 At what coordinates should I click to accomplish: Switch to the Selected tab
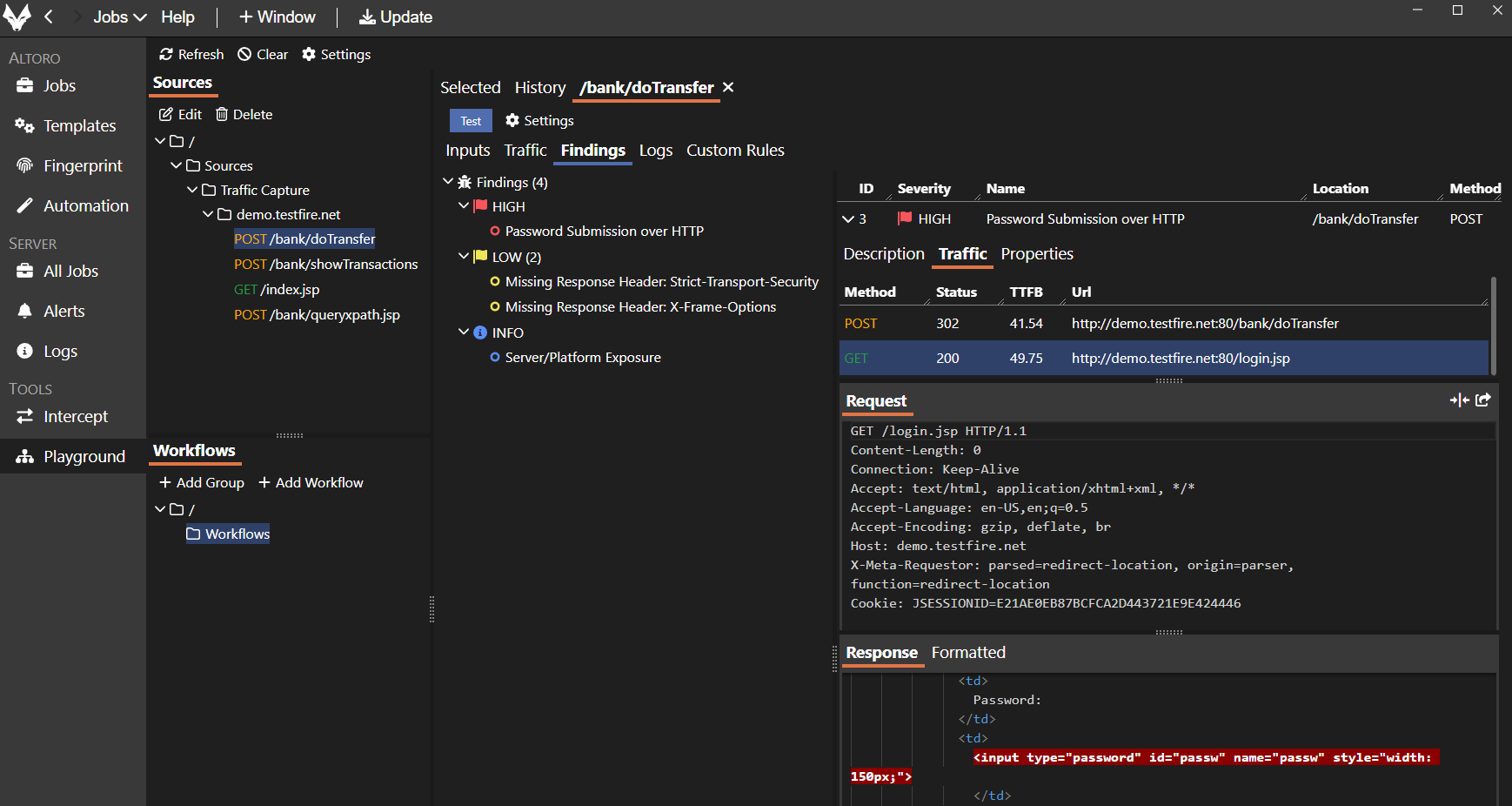click(471, 87)
